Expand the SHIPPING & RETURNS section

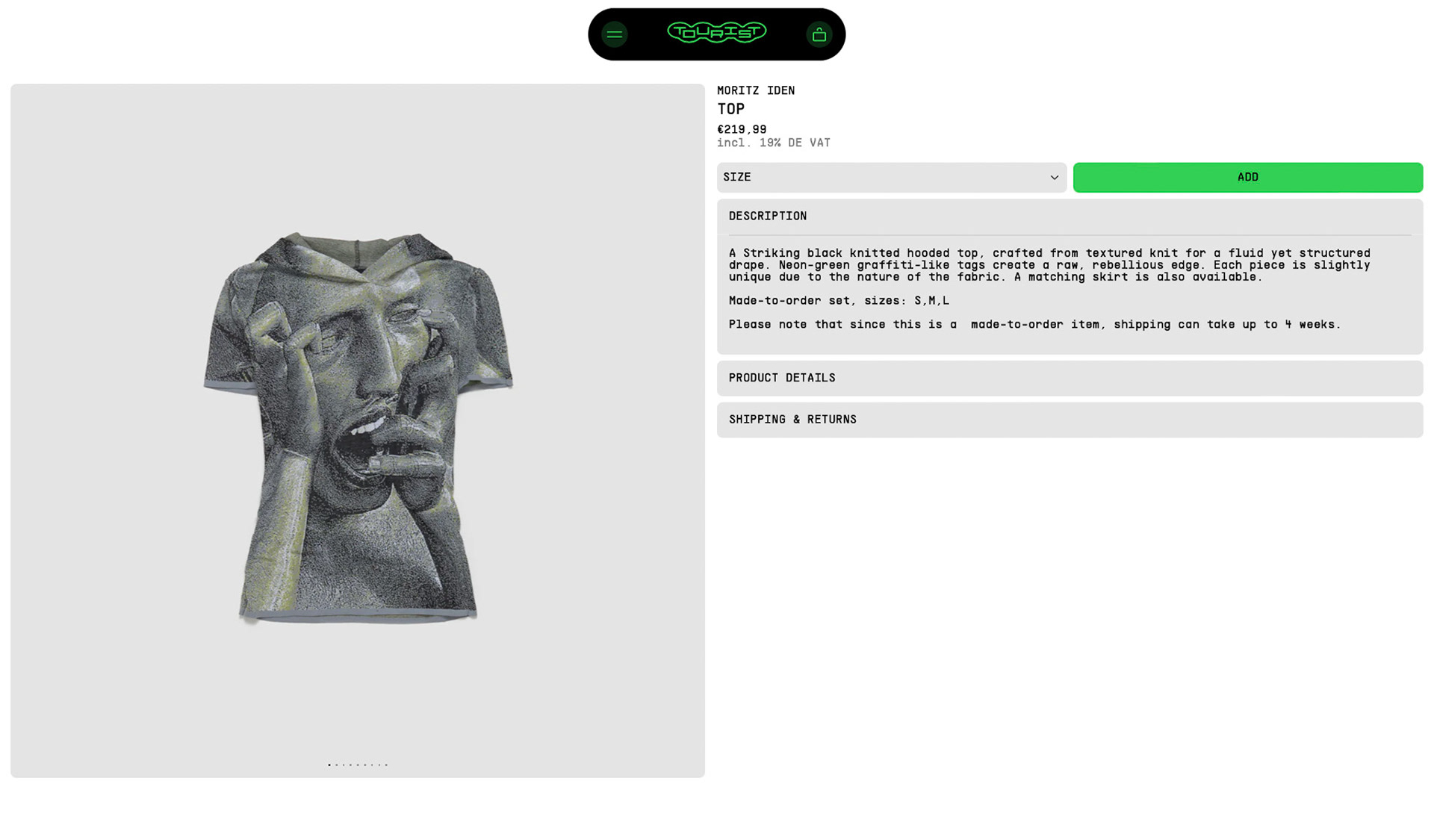(1070, 420)
